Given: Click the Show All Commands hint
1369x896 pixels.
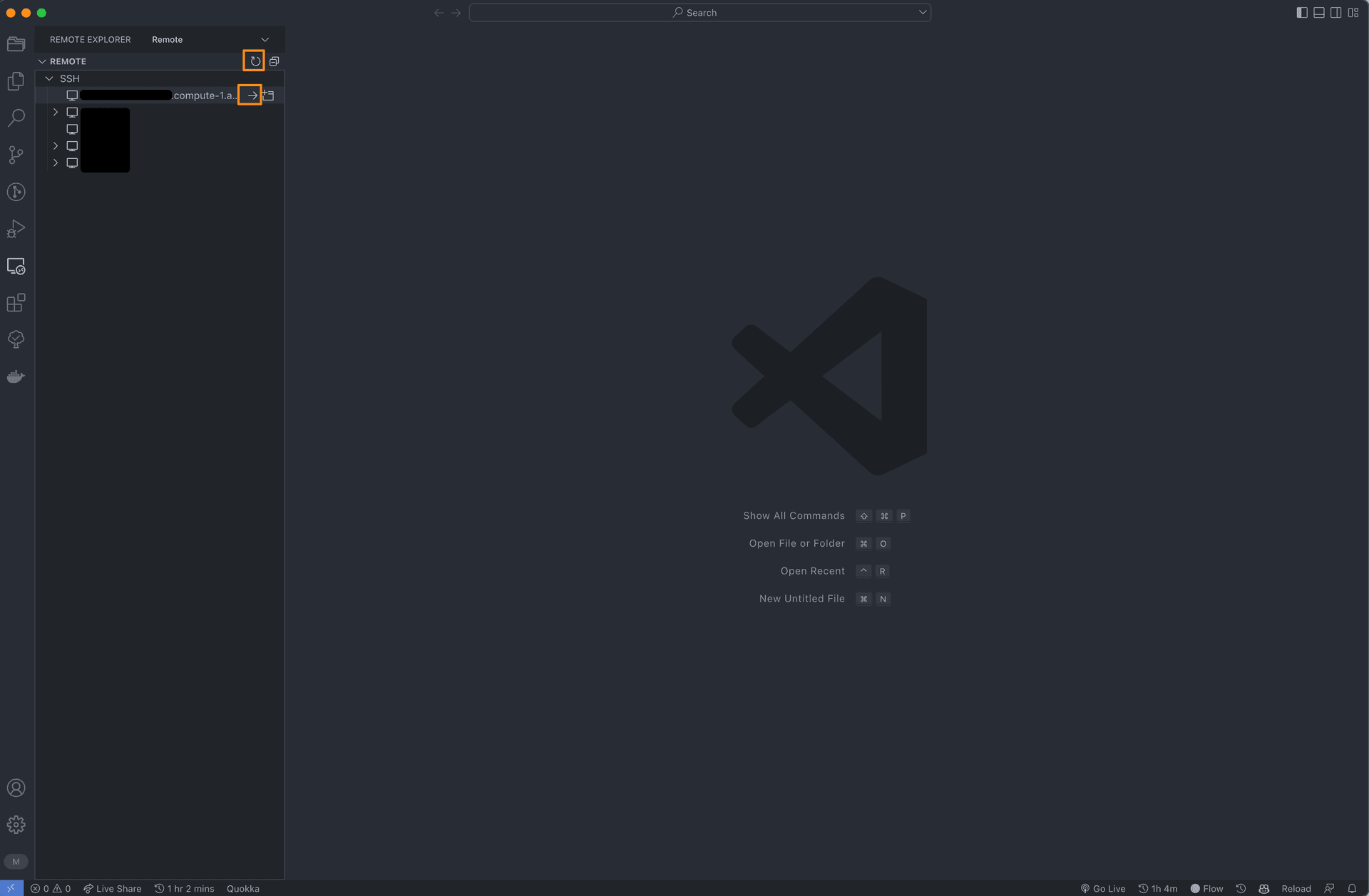Looking at the screenshot, I should pyautogui.click(x=794, y=515).
